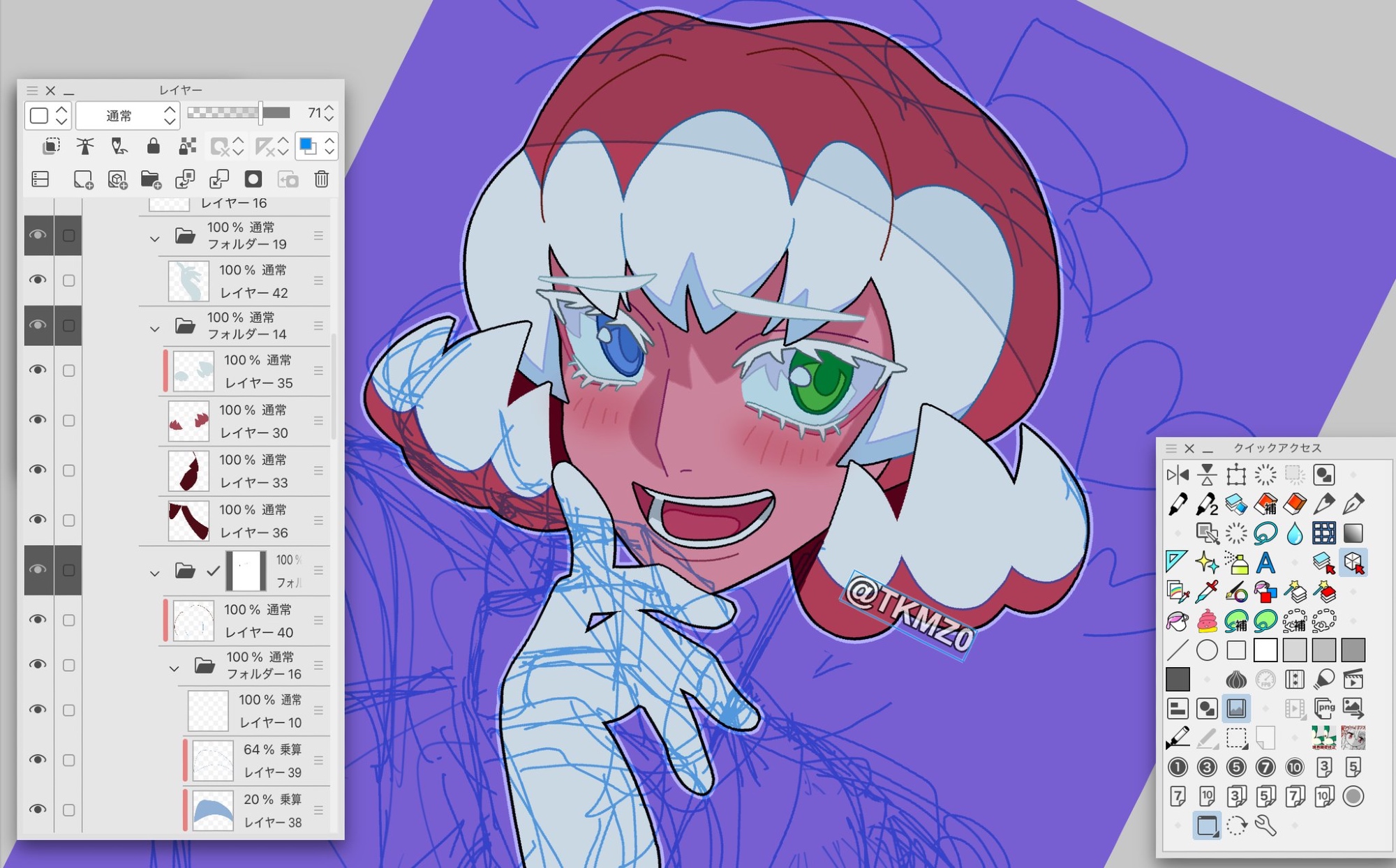The height and width of the screenshot is (868, 1396).
Task: Click the lock layer icon
Action: (x=153, y=146)
